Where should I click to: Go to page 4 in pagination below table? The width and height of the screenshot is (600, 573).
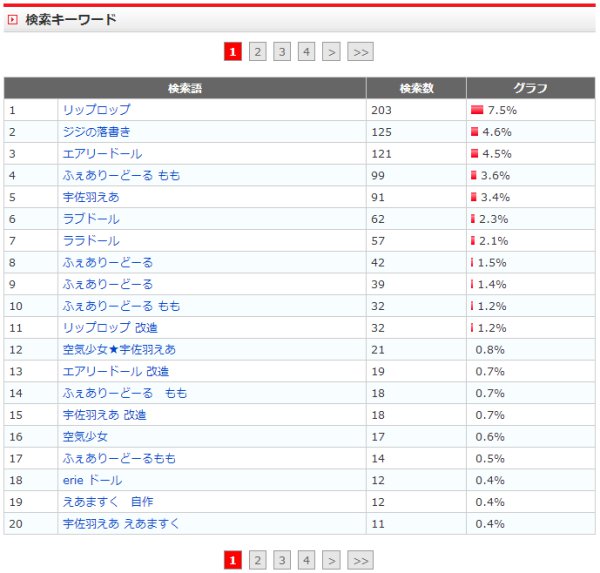click(307, 560)
